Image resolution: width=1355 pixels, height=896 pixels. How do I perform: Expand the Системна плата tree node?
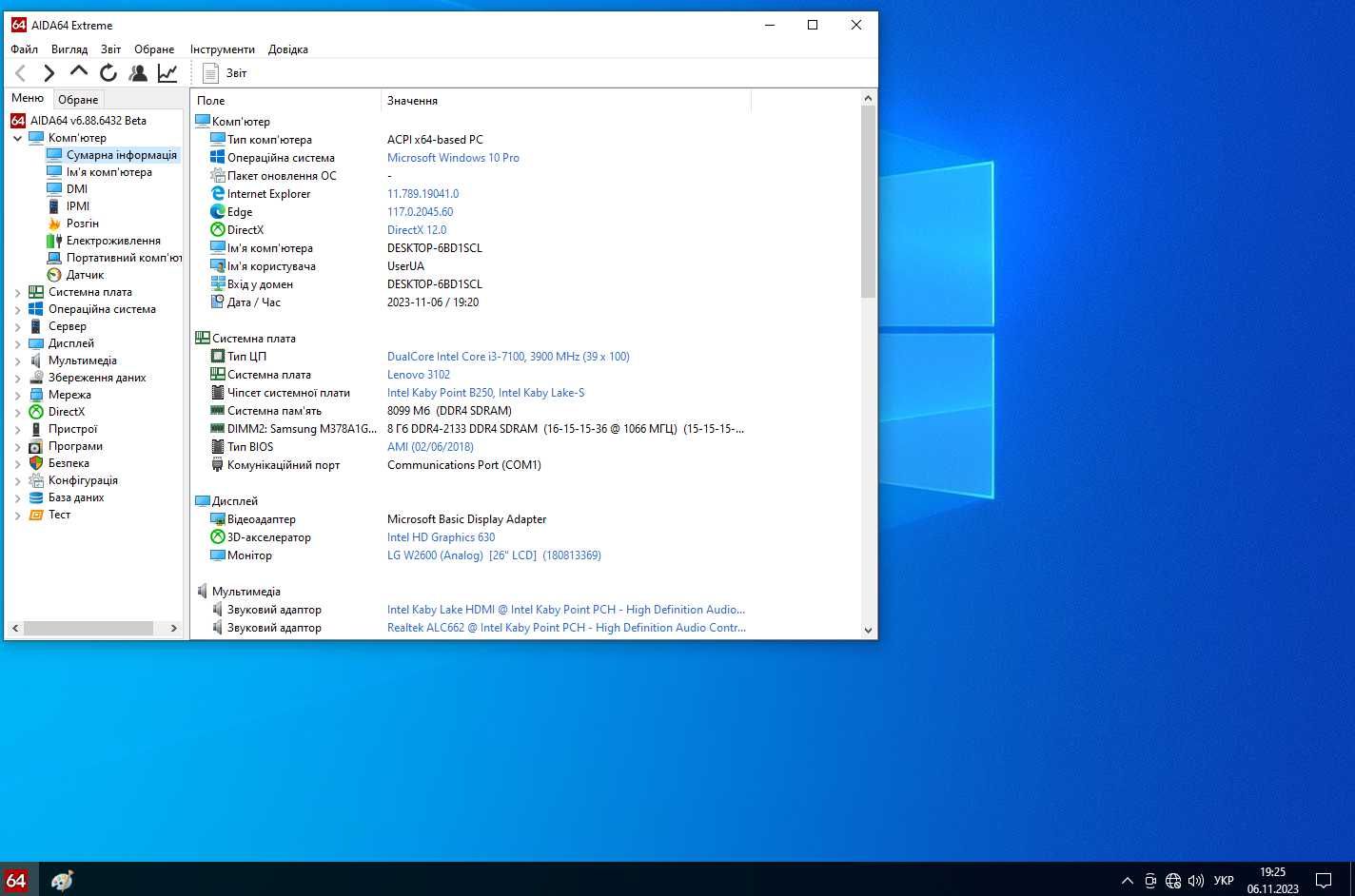[x=17, y=293]
